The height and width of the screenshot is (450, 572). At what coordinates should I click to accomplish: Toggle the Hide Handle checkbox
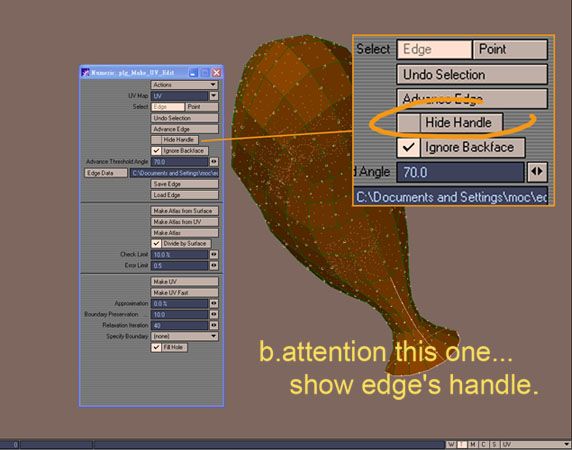(x=156, y=140)
